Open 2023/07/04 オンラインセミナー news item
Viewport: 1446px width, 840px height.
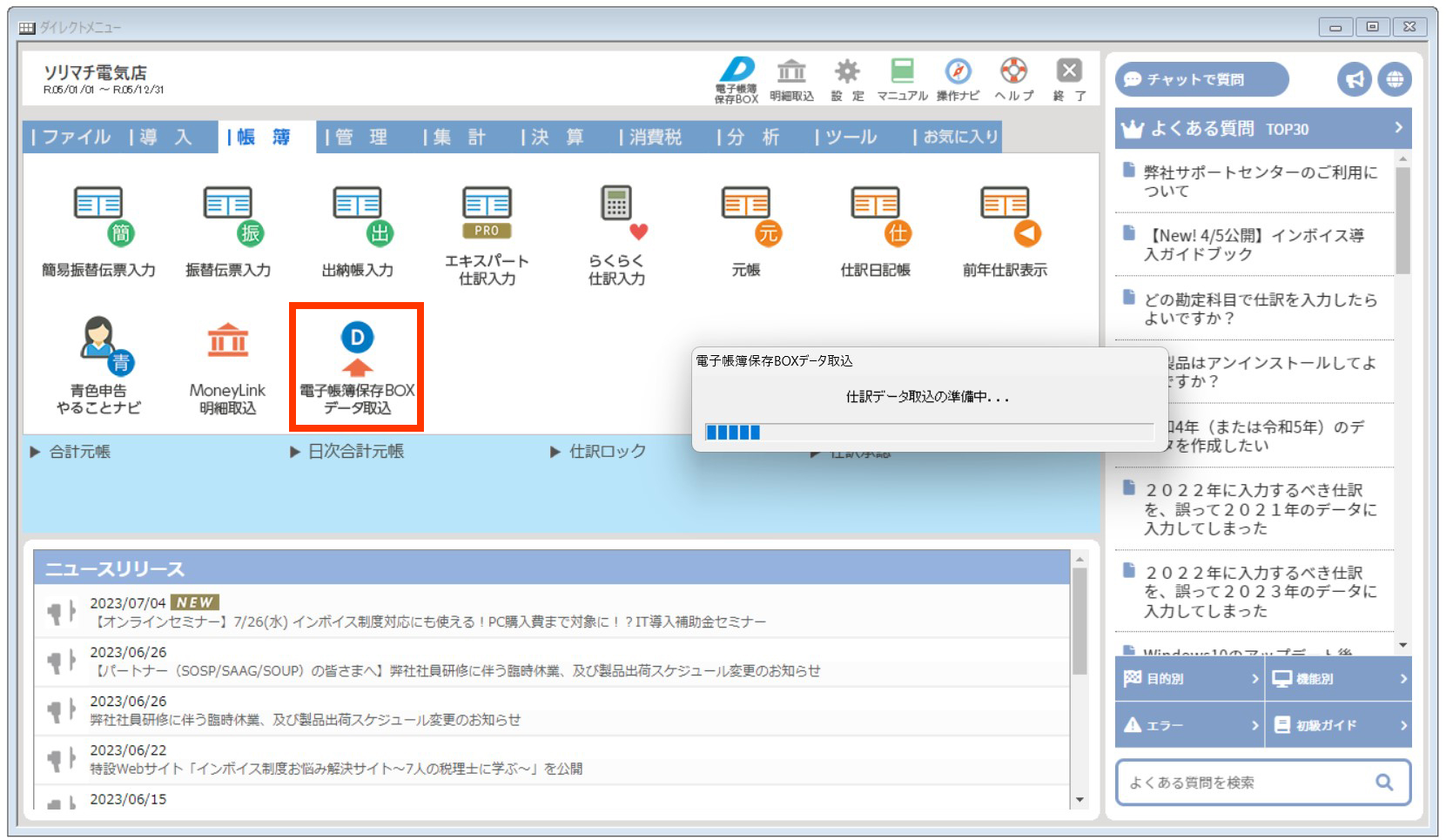(552, 612)
